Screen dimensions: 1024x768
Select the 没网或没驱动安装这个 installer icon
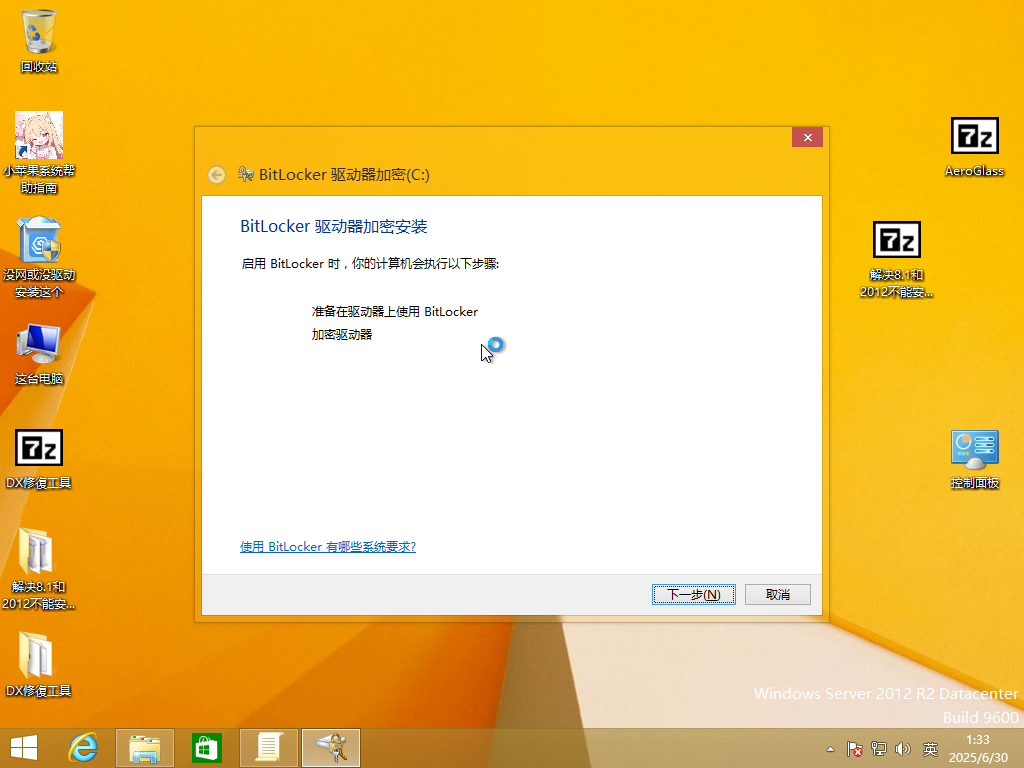tap(39, 257)
